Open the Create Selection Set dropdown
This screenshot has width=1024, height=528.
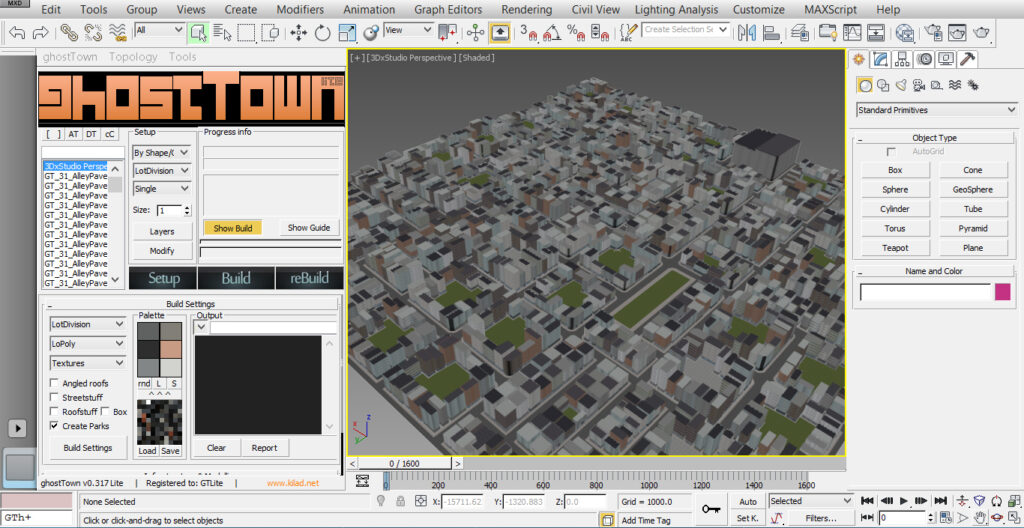pos(686,29)
